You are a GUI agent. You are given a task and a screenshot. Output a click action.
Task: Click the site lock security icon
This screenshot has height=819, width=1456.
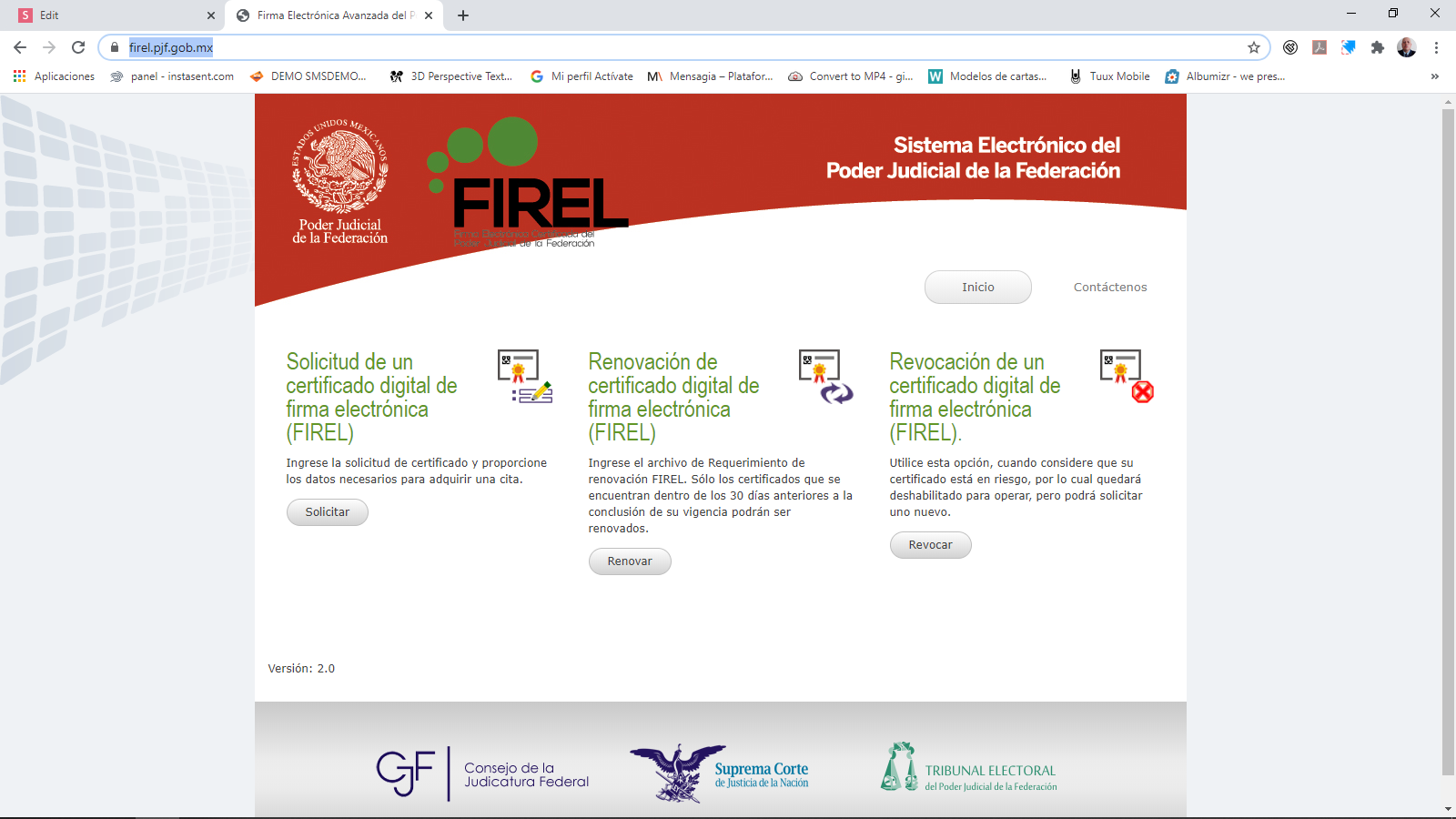click(x=115, y=47)
